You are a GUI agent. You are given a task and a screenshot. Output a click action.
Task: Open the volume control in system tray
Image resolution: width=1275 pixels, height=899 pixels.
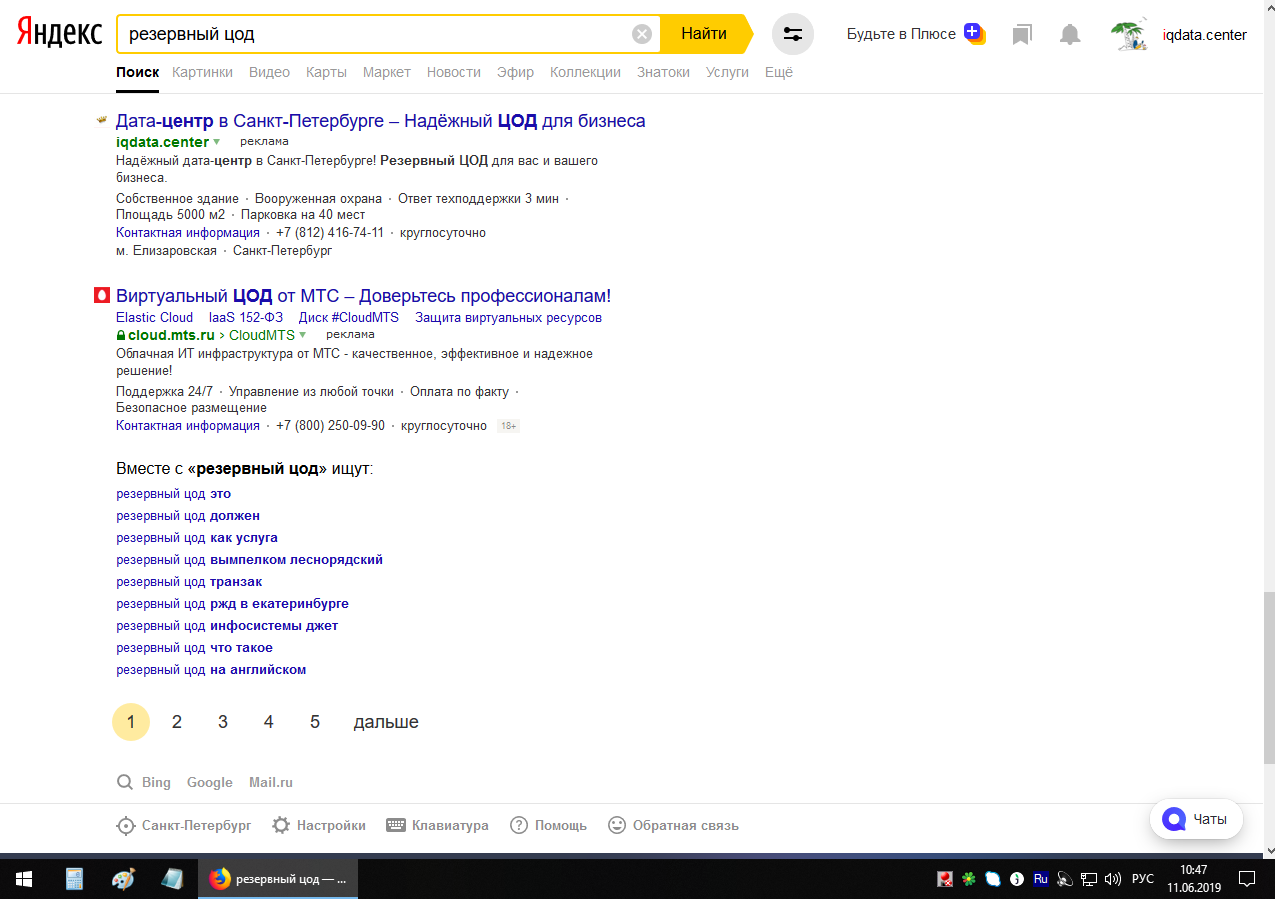click(x=1112, y=879)
